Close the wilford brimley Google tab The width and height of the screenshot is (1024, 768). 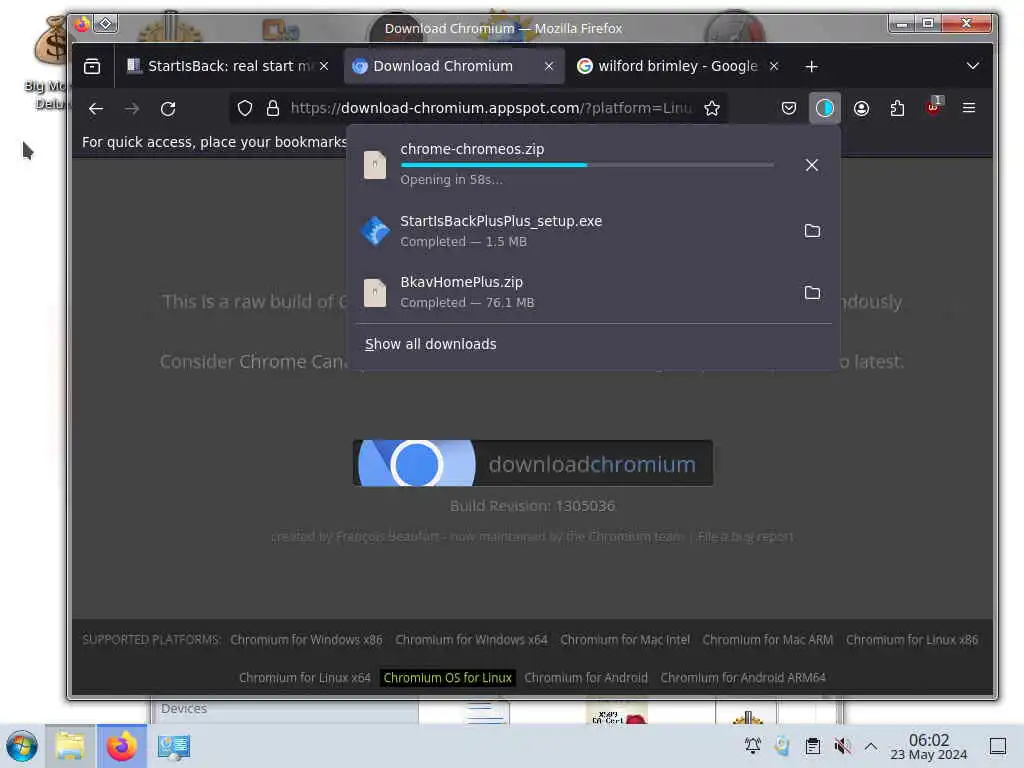(x=774, y=66)
